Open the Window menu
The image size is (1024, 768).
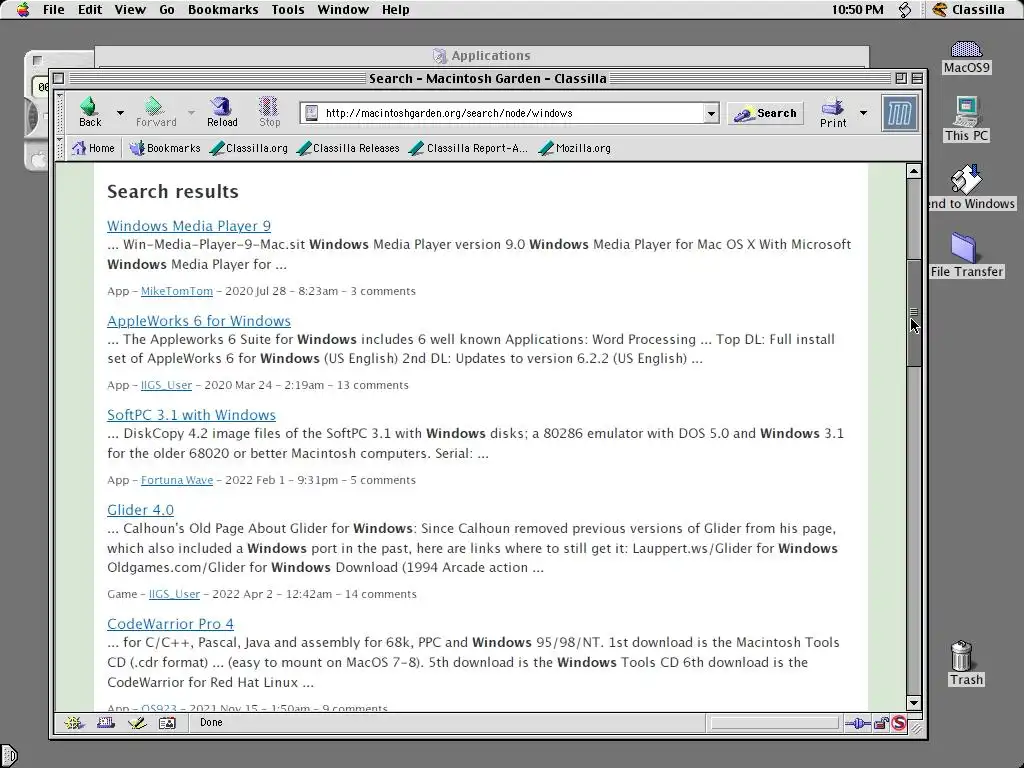(343, 9)
